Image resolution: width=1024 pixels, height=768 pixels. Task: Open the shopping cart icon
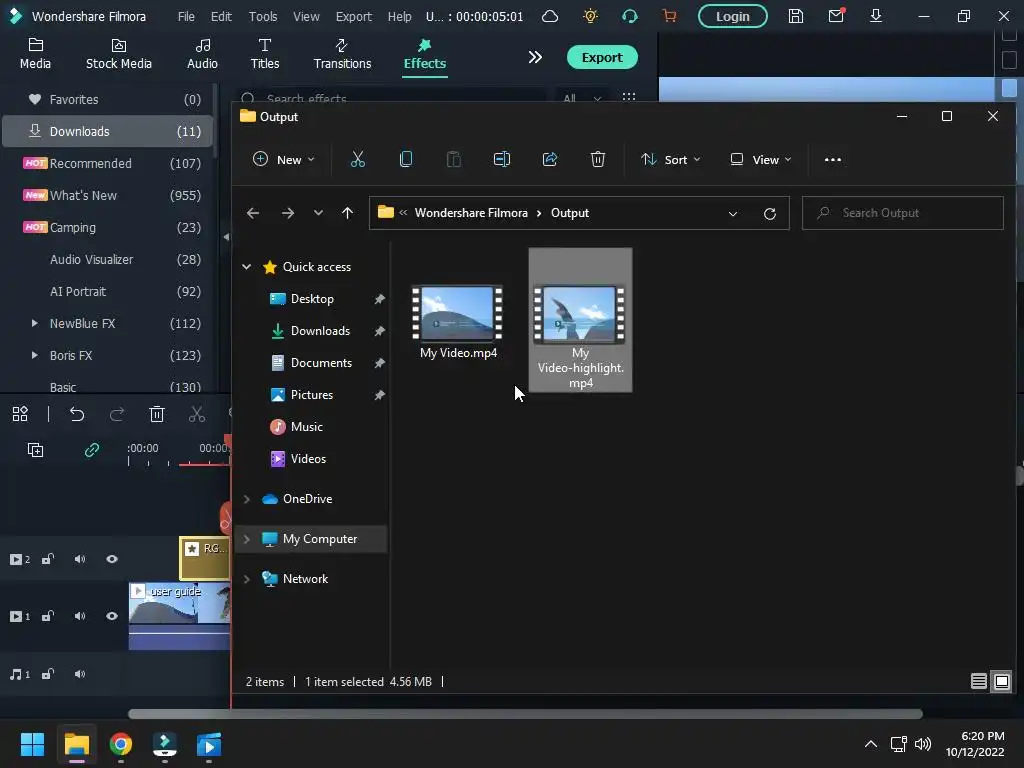click(669, 16)
